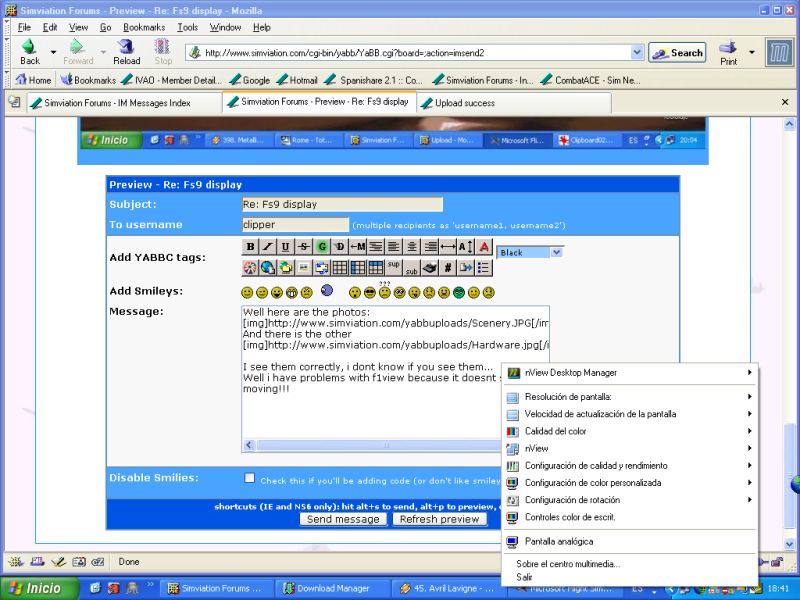
Task: Click the Send message button
Action: click(x=343, y=519)
